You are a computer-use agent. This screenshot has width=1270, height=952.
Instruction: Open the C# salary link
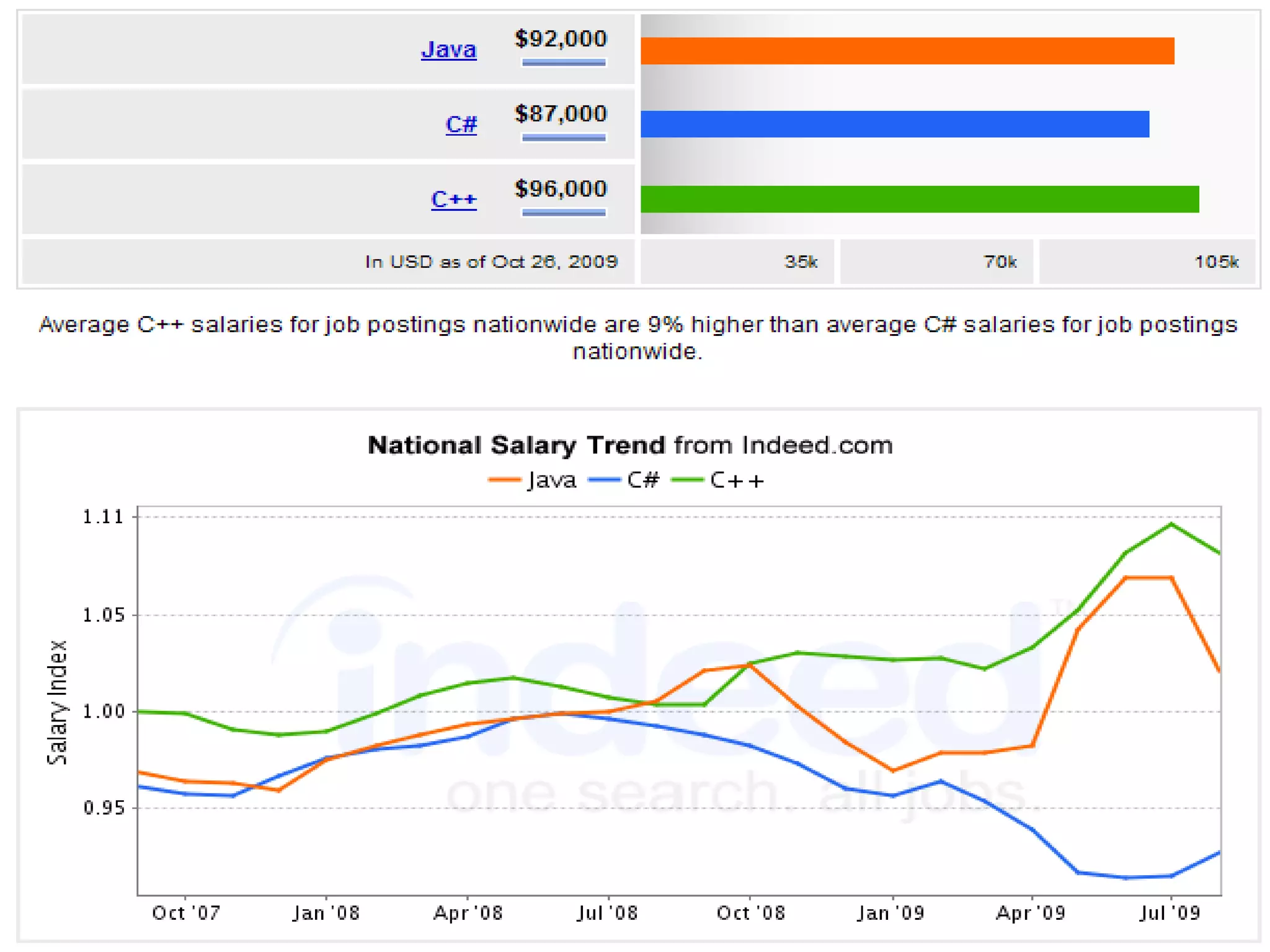point(461,124)
